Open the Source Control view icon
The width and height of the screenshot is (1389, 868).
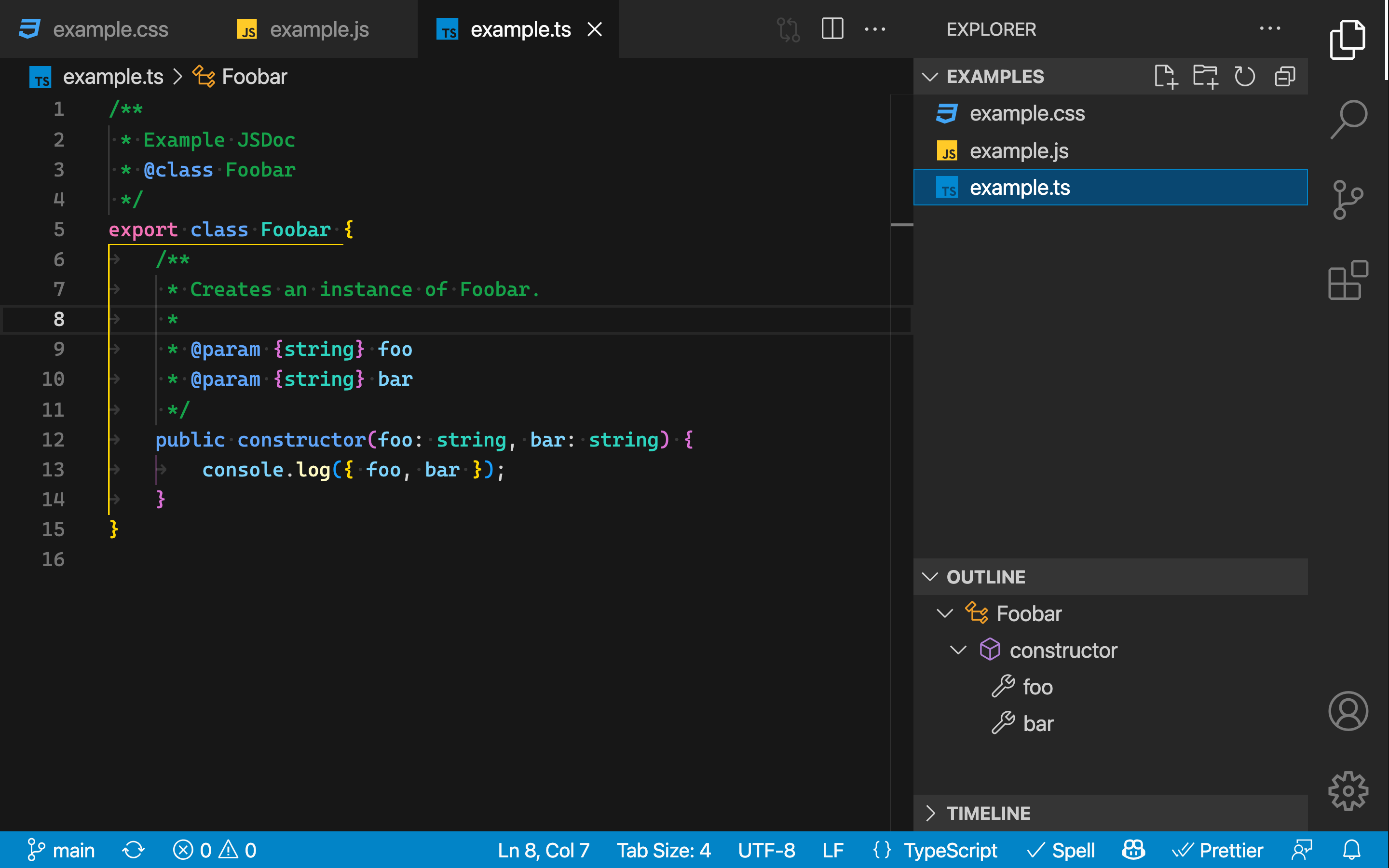[1348, 200]
